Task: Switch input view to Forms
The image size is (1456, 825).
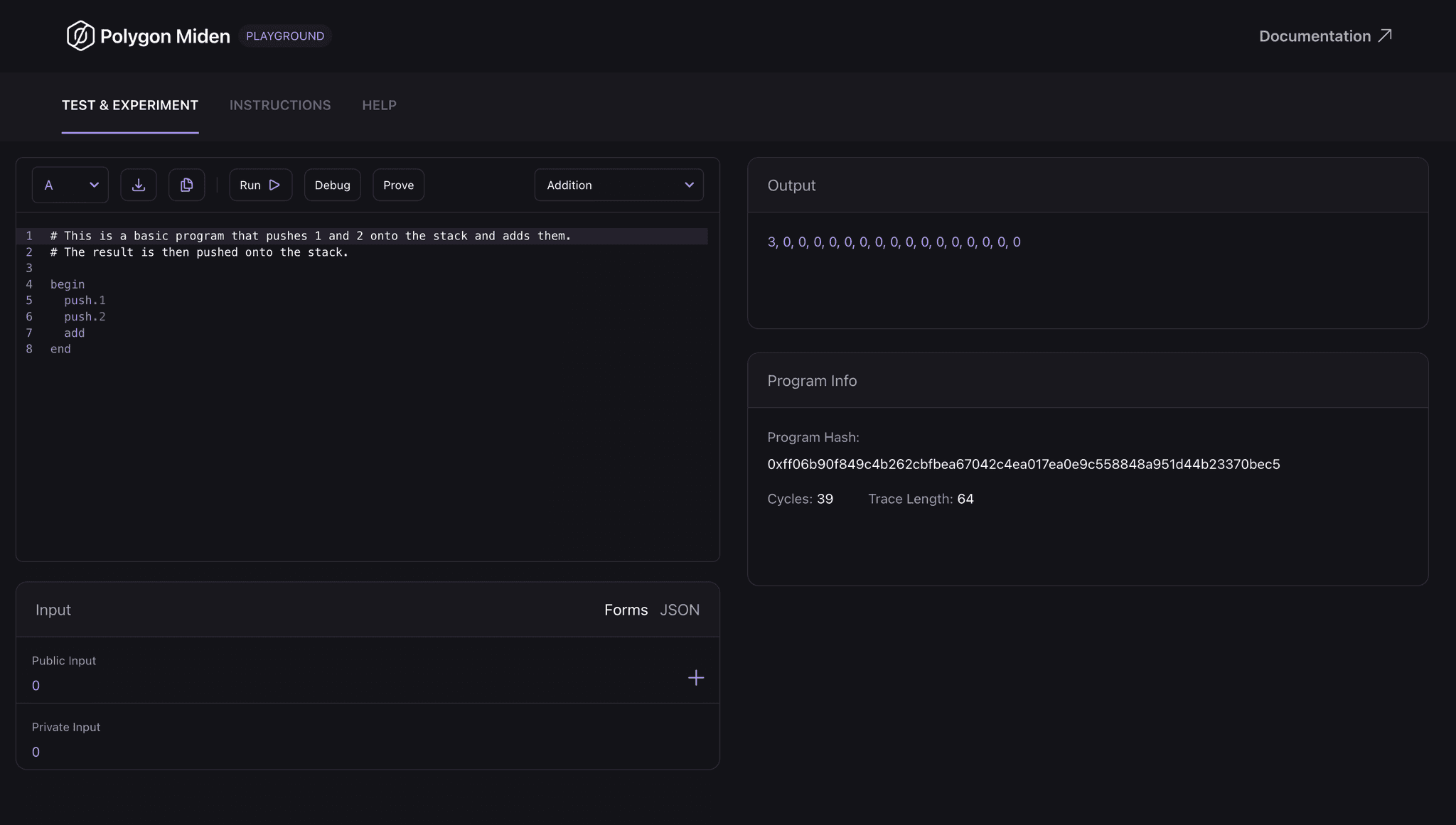Action: coord(626,610)
